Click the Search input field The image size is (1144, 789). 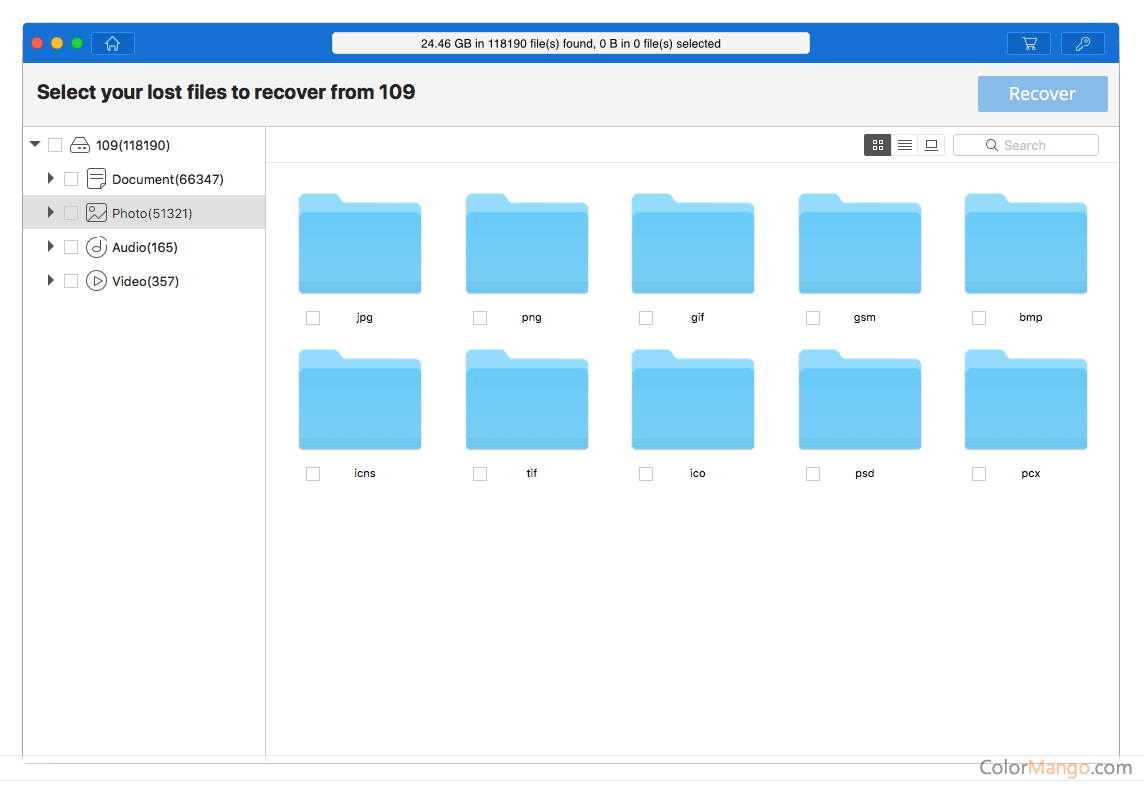[x=1035, y=145]
